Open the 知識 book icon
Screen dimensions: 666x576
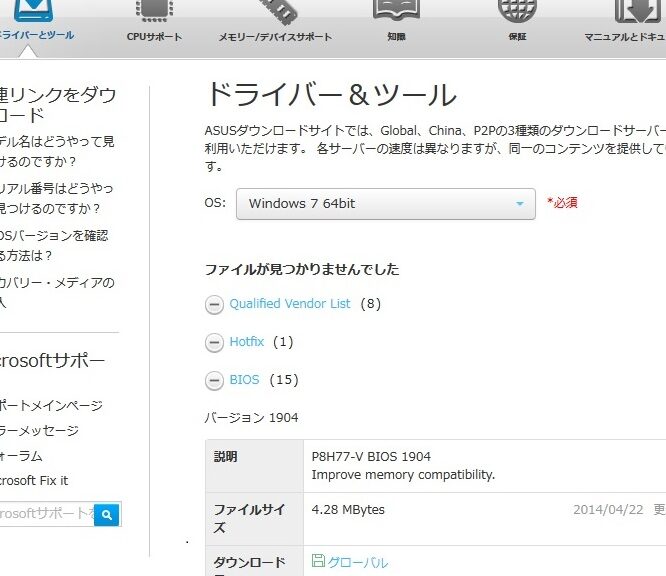tap(396, 10)
